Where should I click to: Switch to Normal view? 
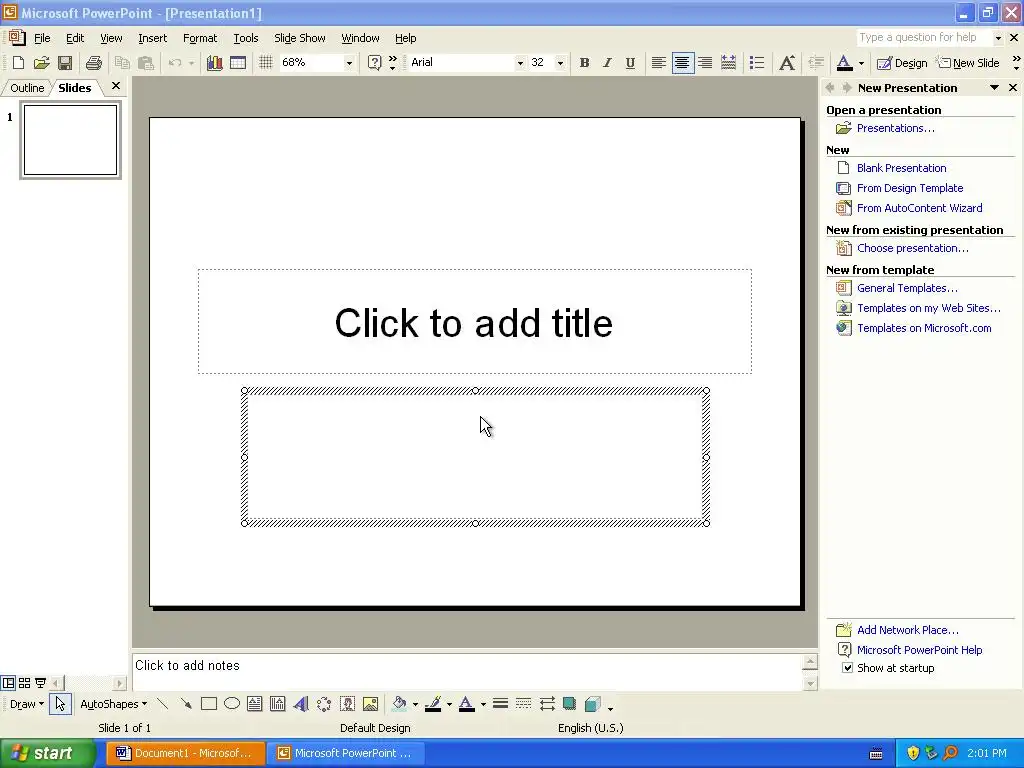8,683
